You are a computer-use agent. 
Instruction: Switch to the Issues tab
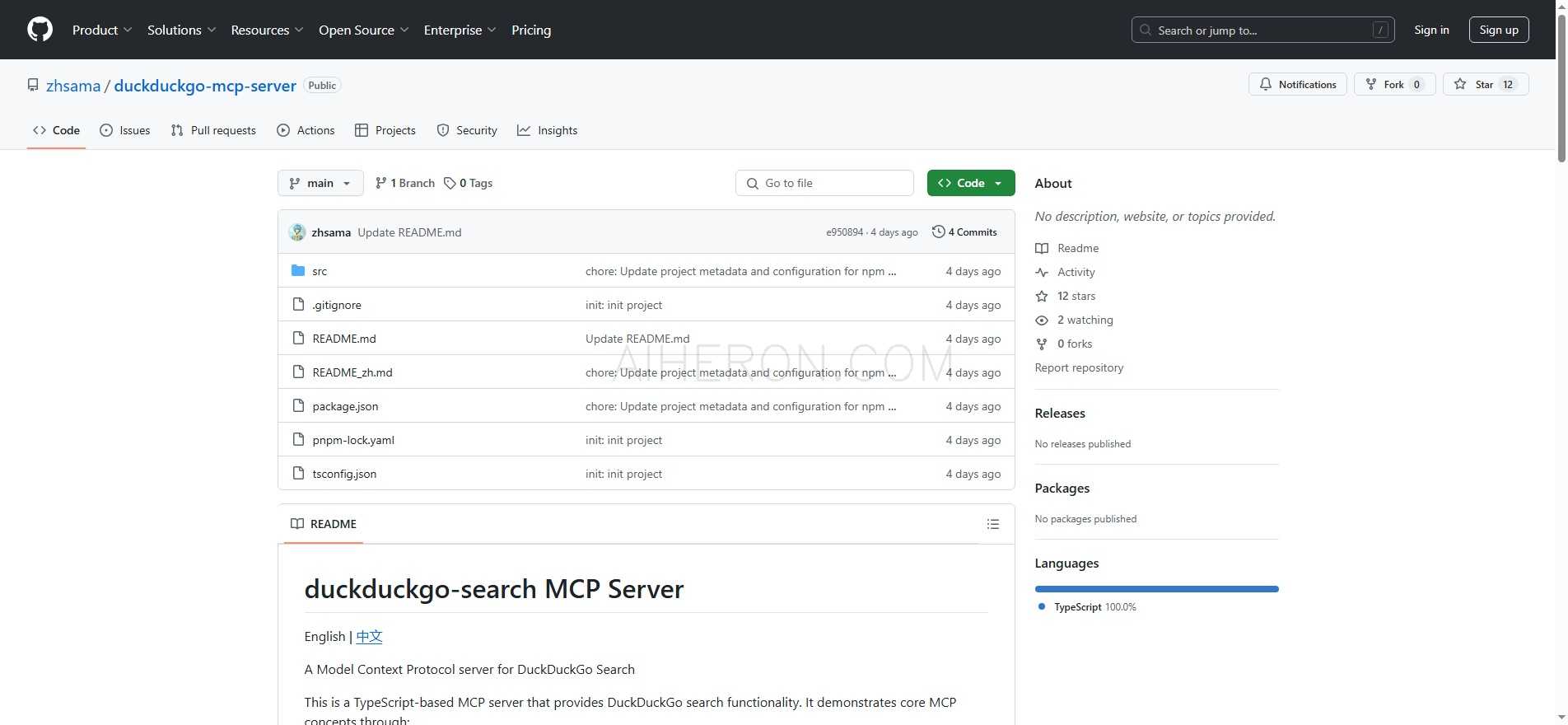coord(125,130)
